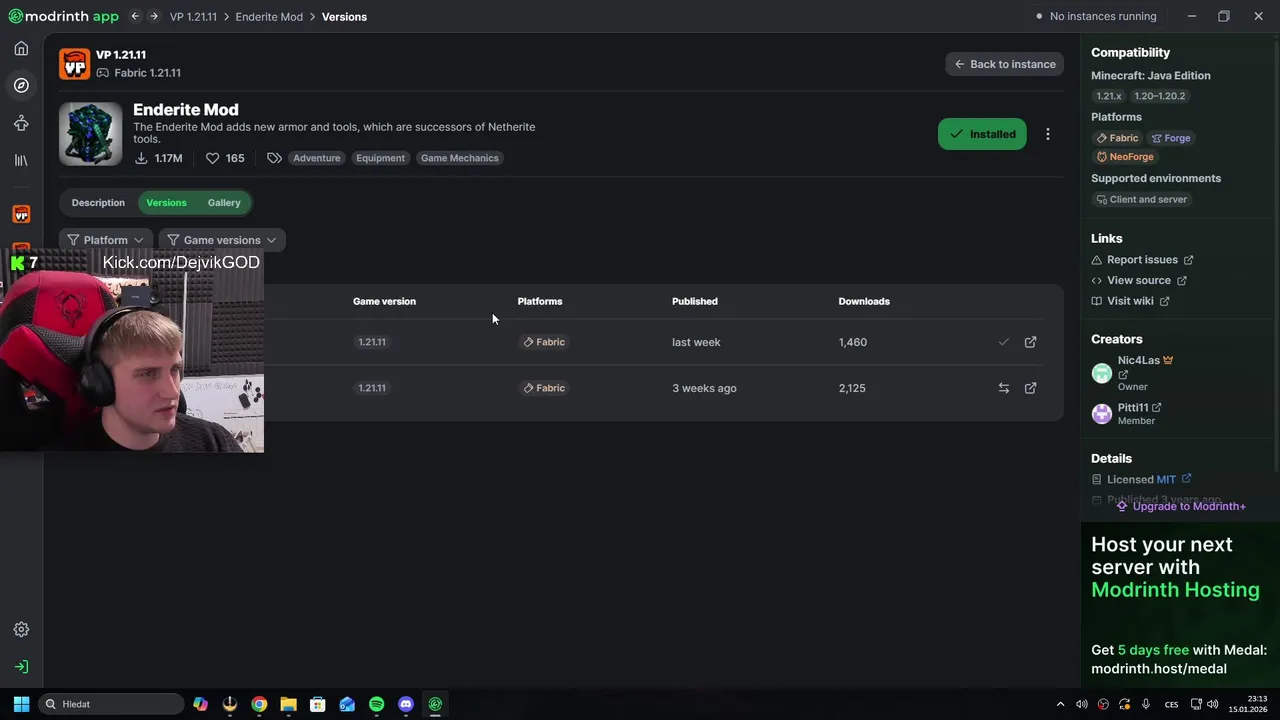Click the Game Mechanics category tag
This screenshot has width=1280, height=720.
pyautogui.click(x=460, y=158)
